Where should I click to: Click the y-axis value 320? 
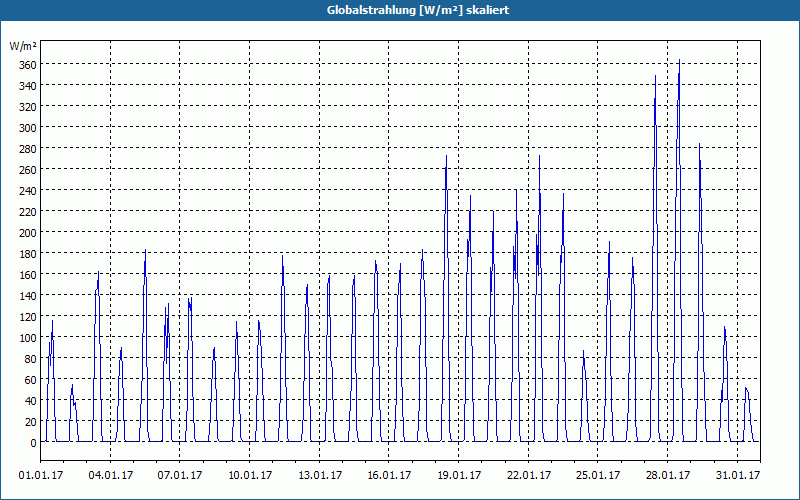(x=28, y=107)
